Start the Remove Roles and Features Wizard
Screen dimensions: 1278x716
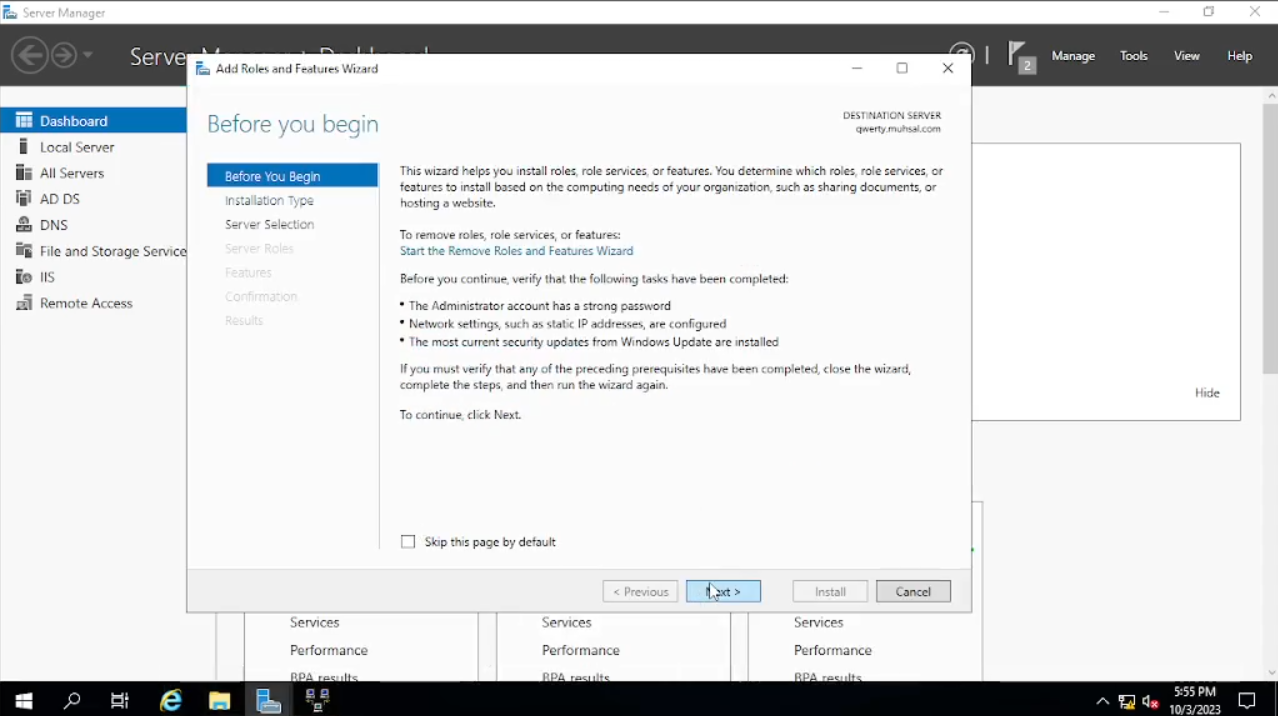[x=516, y=251]
